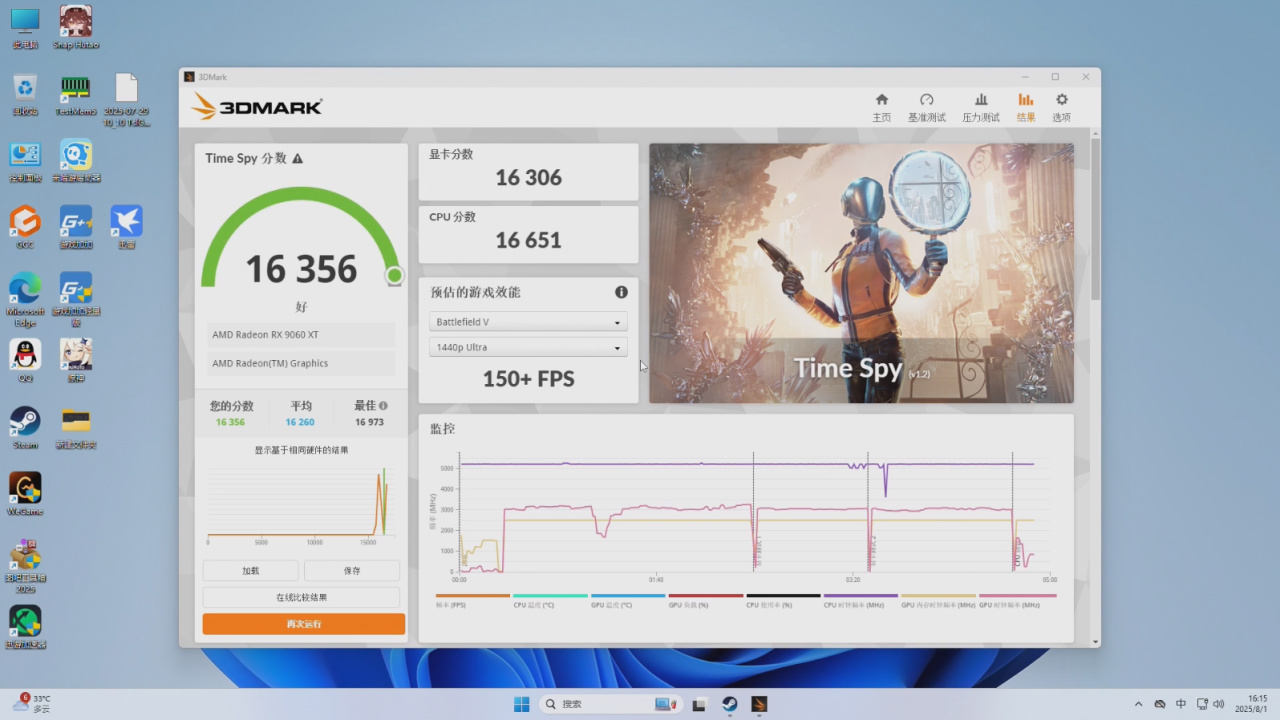Open the 主页 (Home) tab in 3DMark
The image size is (1280, 720).
tap(881, 107)
